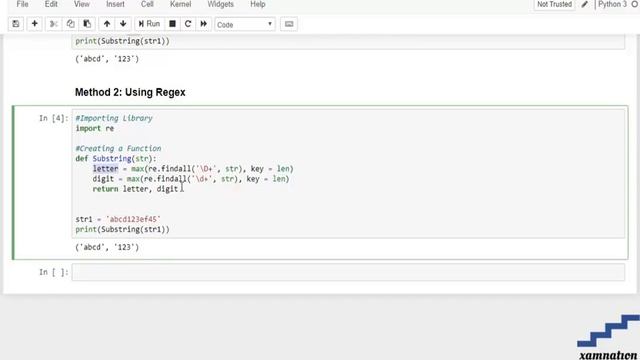Image resolution: width=640 pixels, height=360 pixels.
Task: Open the Edit menu
Action: [51, 4]
